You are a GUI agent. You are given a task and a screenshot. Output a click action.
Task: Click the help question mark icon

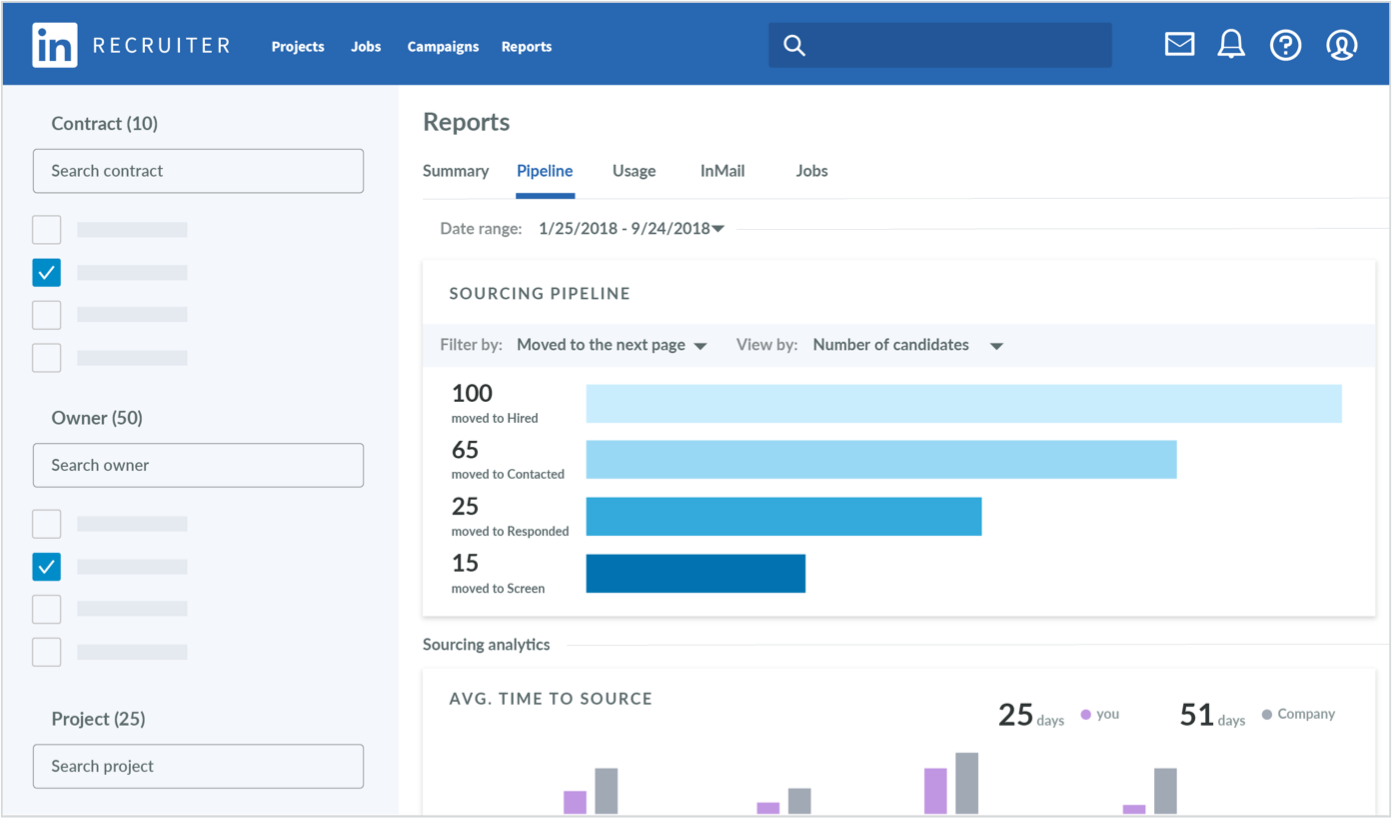(1286, 44)
